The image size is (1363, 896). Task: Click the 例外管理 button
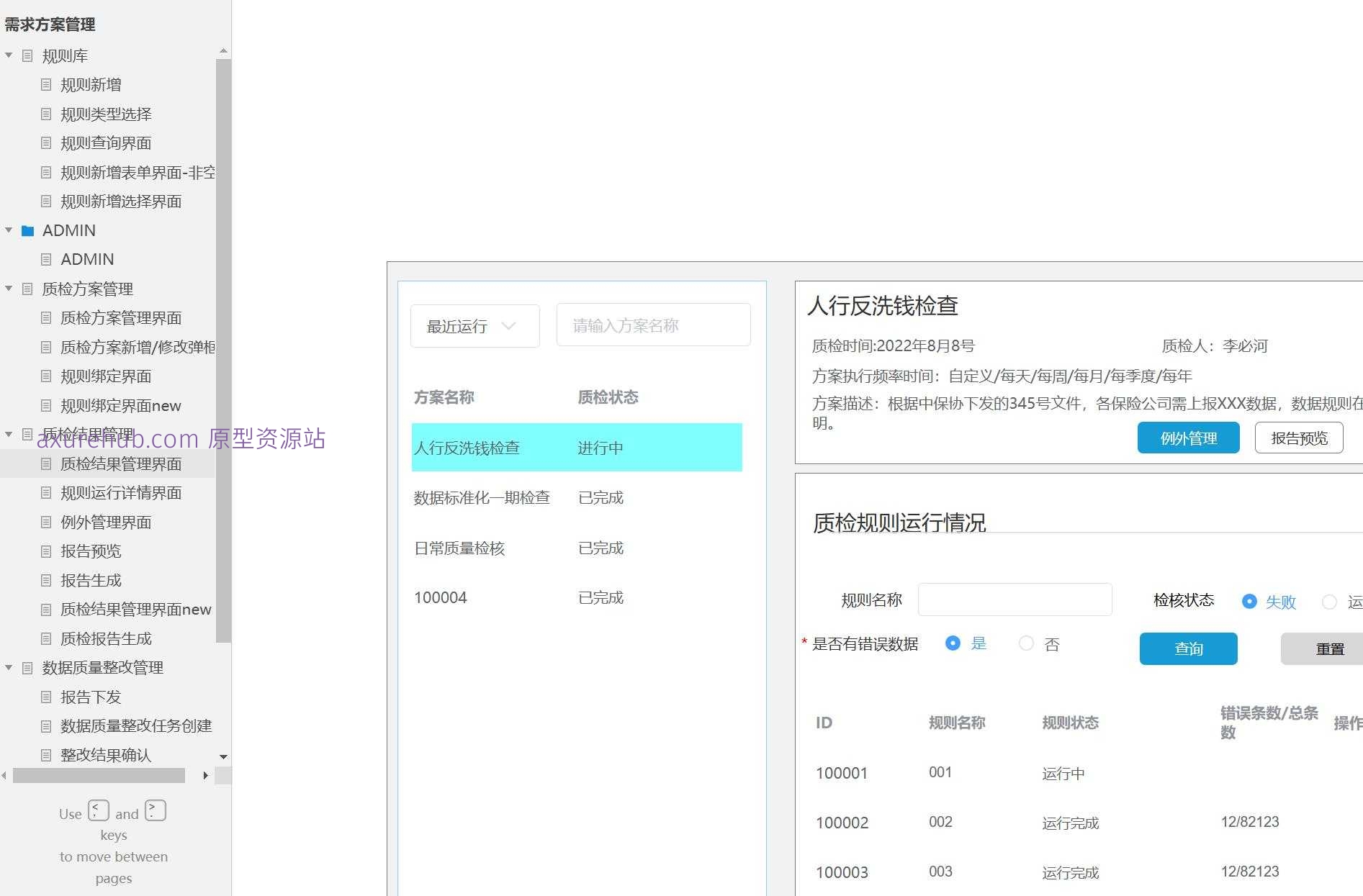coord(1188,437)
